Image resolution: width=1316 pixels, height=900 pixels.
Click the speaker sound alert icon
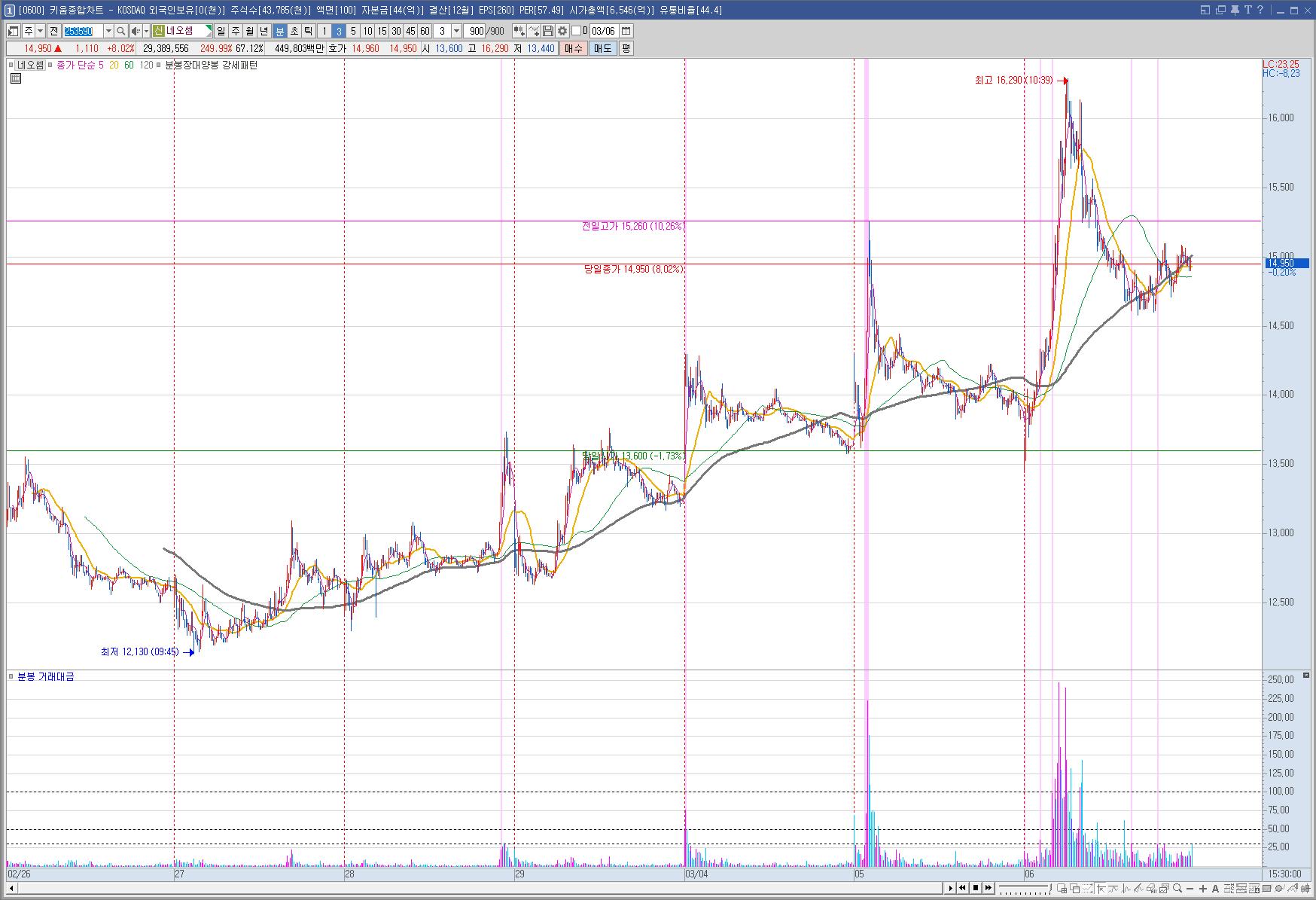[136, 31]
